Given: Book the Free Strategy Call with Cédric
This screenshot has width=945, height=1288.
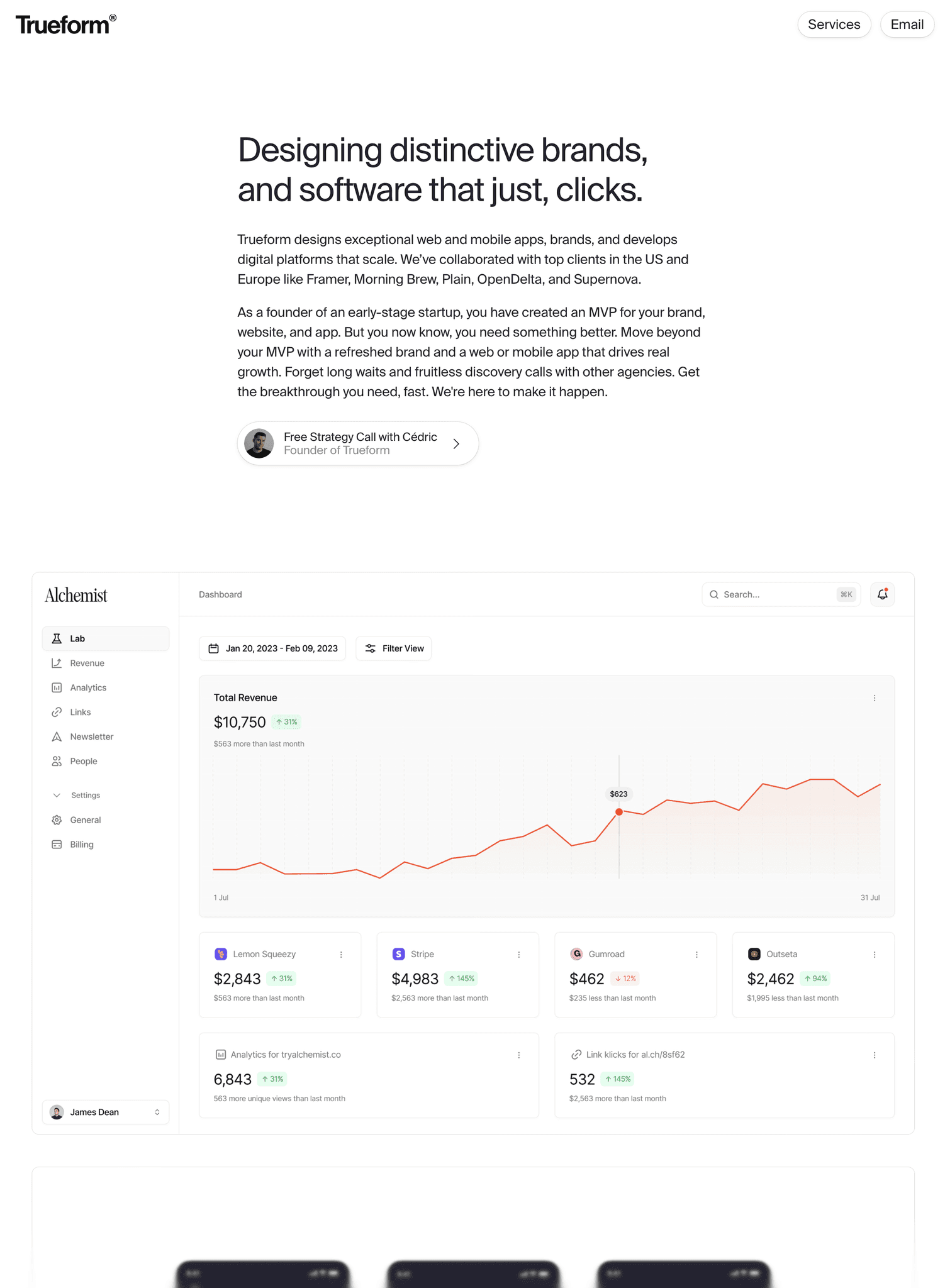Looking at the screenshot, I should 357,443.
